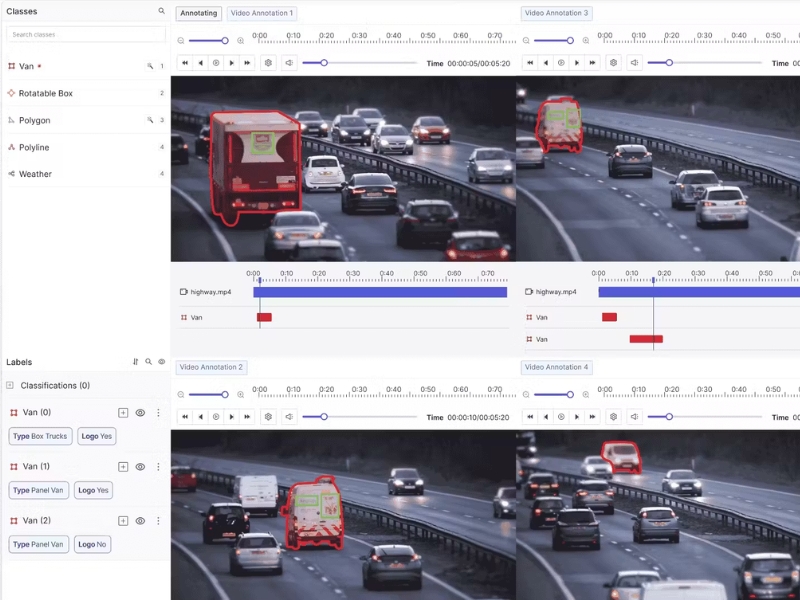Toggle visibility of all labels
Image resolution: width=800 pixels, height=600 pixels.
(x=162, y=362)
